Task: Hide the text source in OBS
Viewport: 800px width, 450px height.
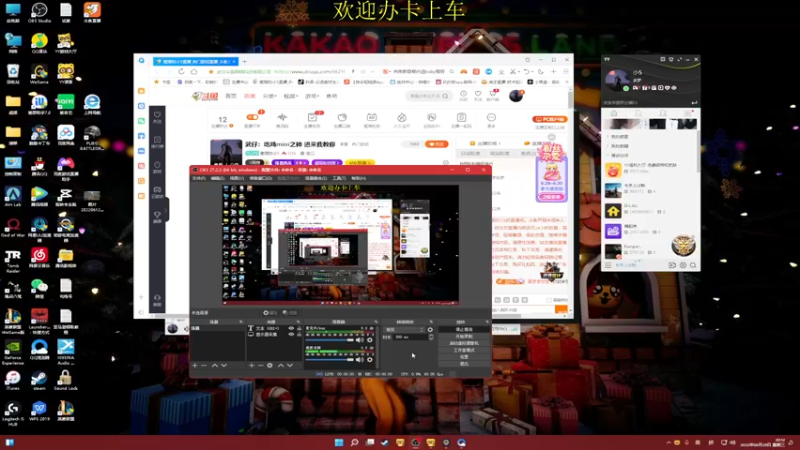Action: pos(291,329)
